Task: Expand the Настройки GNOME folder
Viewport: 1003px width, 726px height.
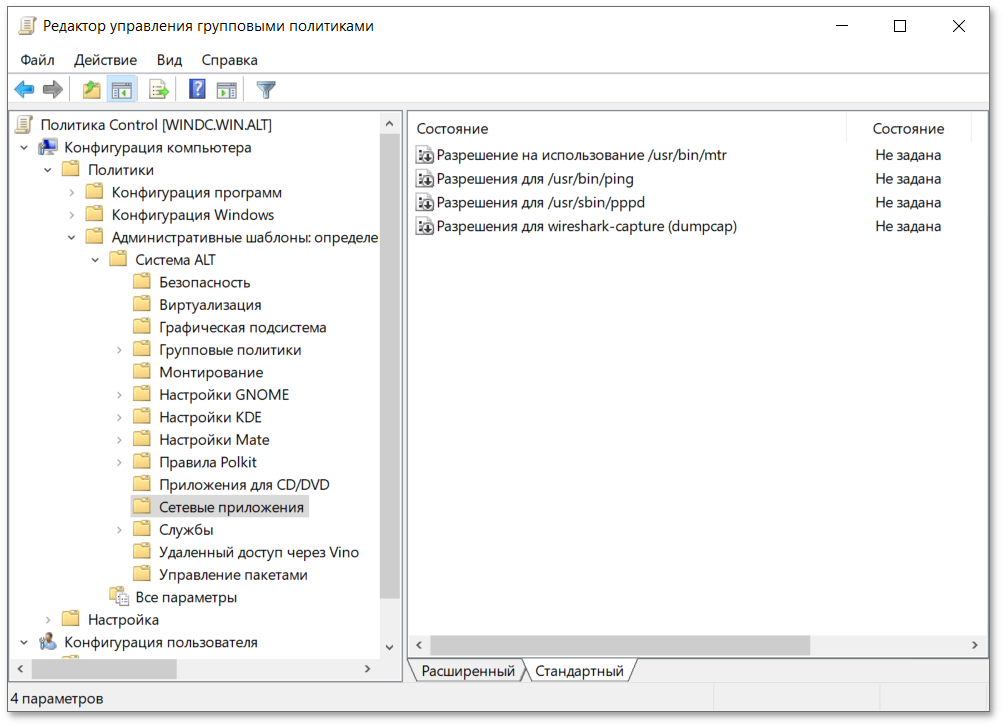Action: pos(119,395)
